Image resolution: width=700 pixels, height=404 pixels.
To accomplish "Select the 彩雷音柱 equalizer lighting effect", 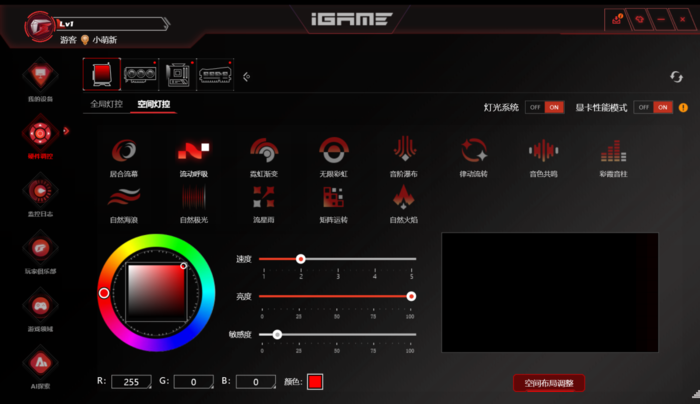I will [613, 157].
